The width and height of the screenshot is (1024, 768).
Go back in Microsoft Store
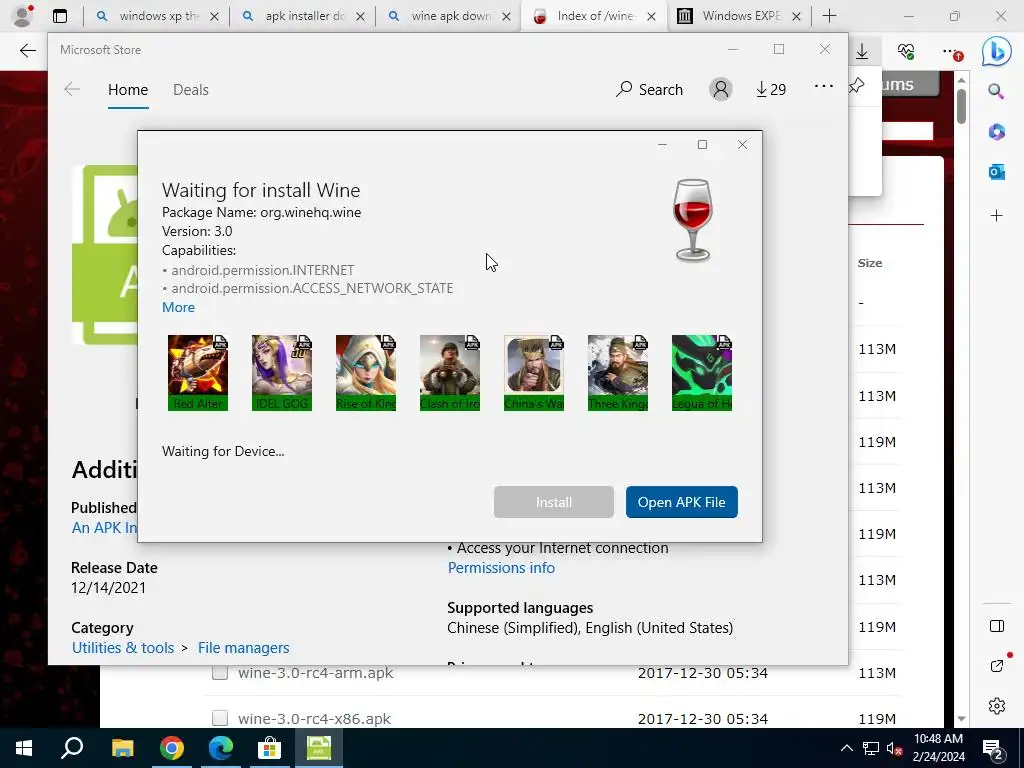[72, 89]
